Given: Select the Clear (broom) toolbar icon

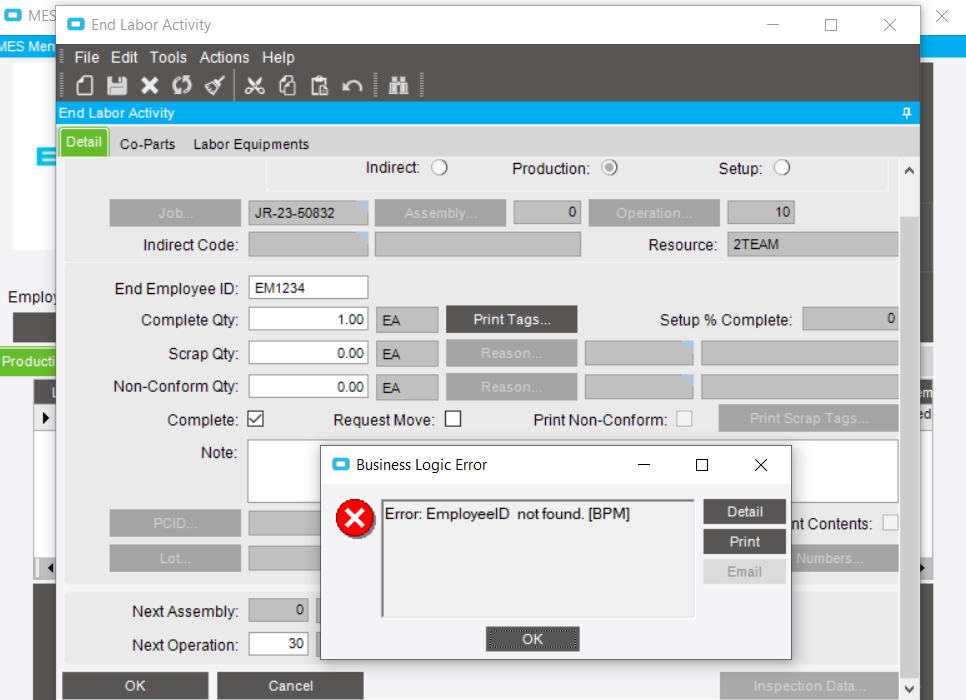Looking at the screenshot, I should click(213, 85).
